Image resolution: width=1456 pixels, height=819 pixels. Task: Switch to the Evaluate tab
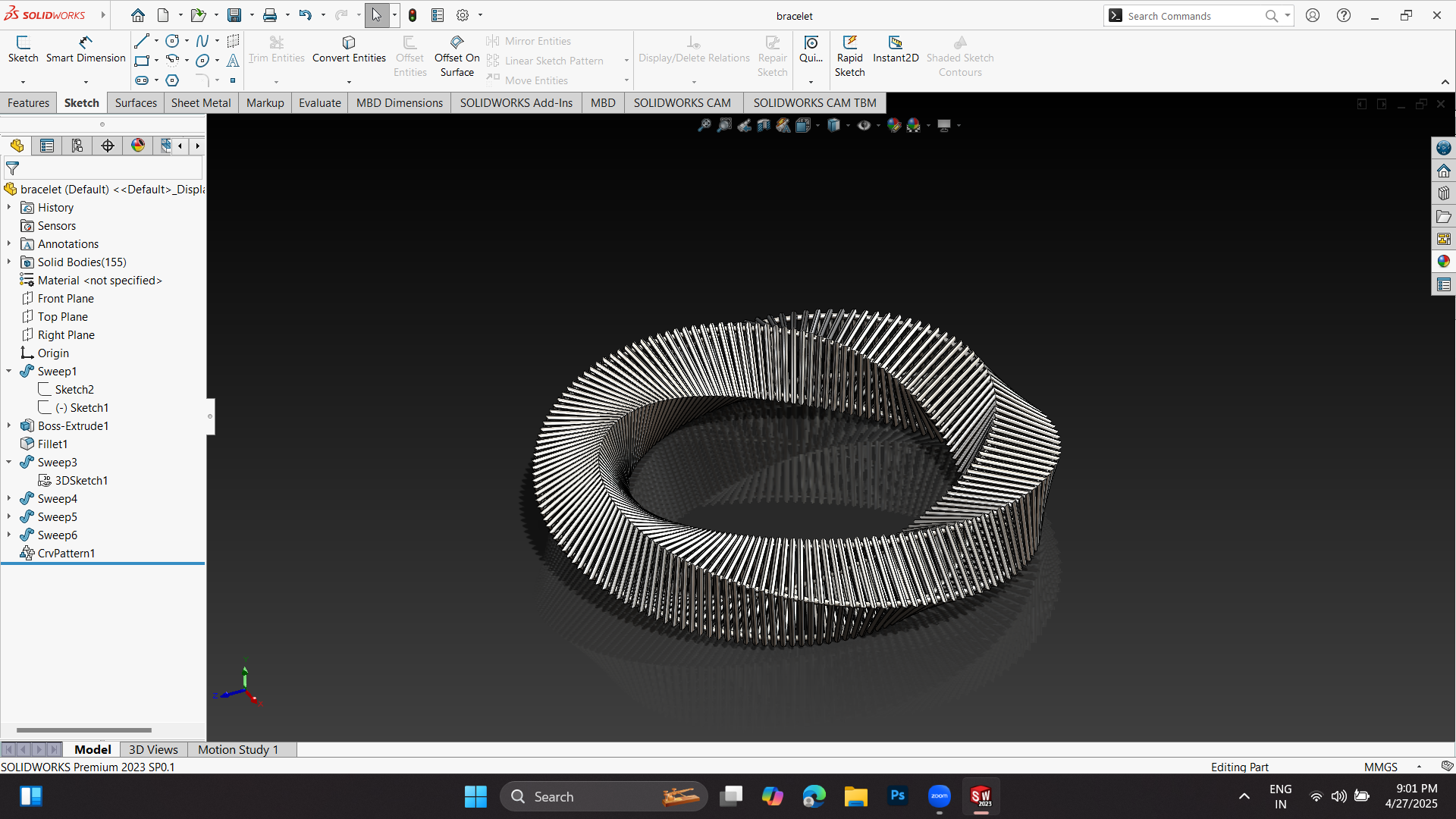coord(319,103)
